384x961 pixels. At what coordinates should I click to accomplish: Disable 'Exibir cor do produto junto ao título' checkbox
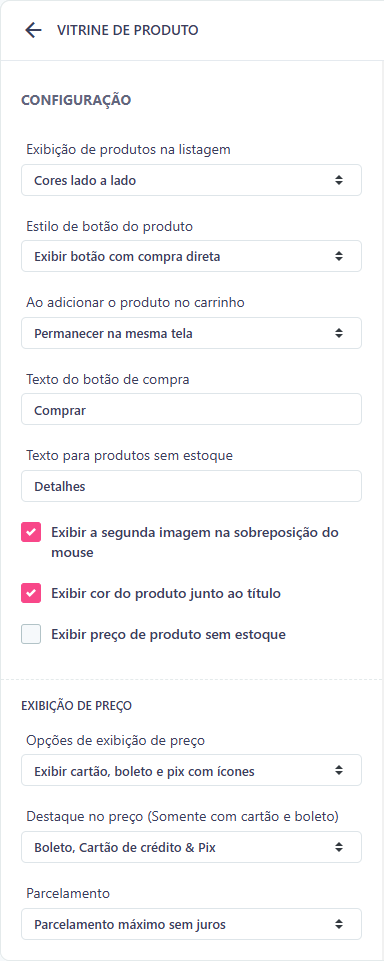(x=31, y=593)
